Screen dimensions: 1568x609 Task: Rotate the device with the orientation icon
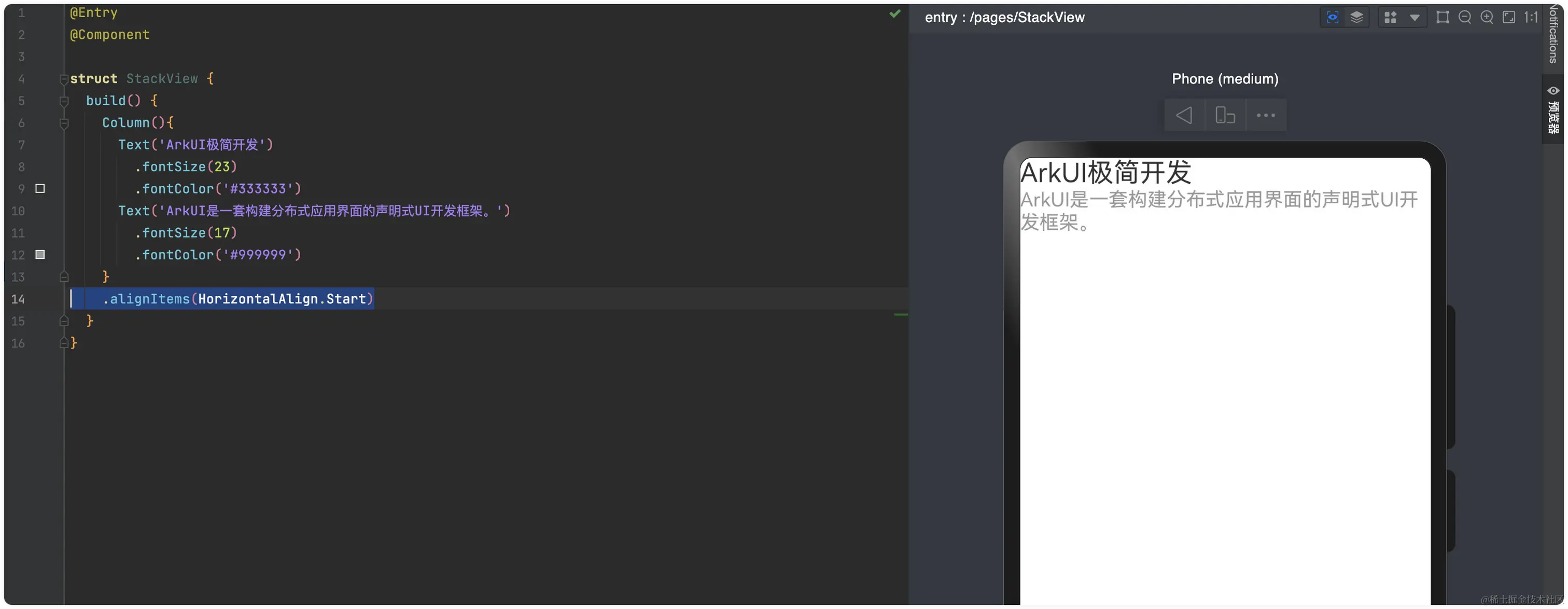pyautogui.click(x=1225, y=115)
